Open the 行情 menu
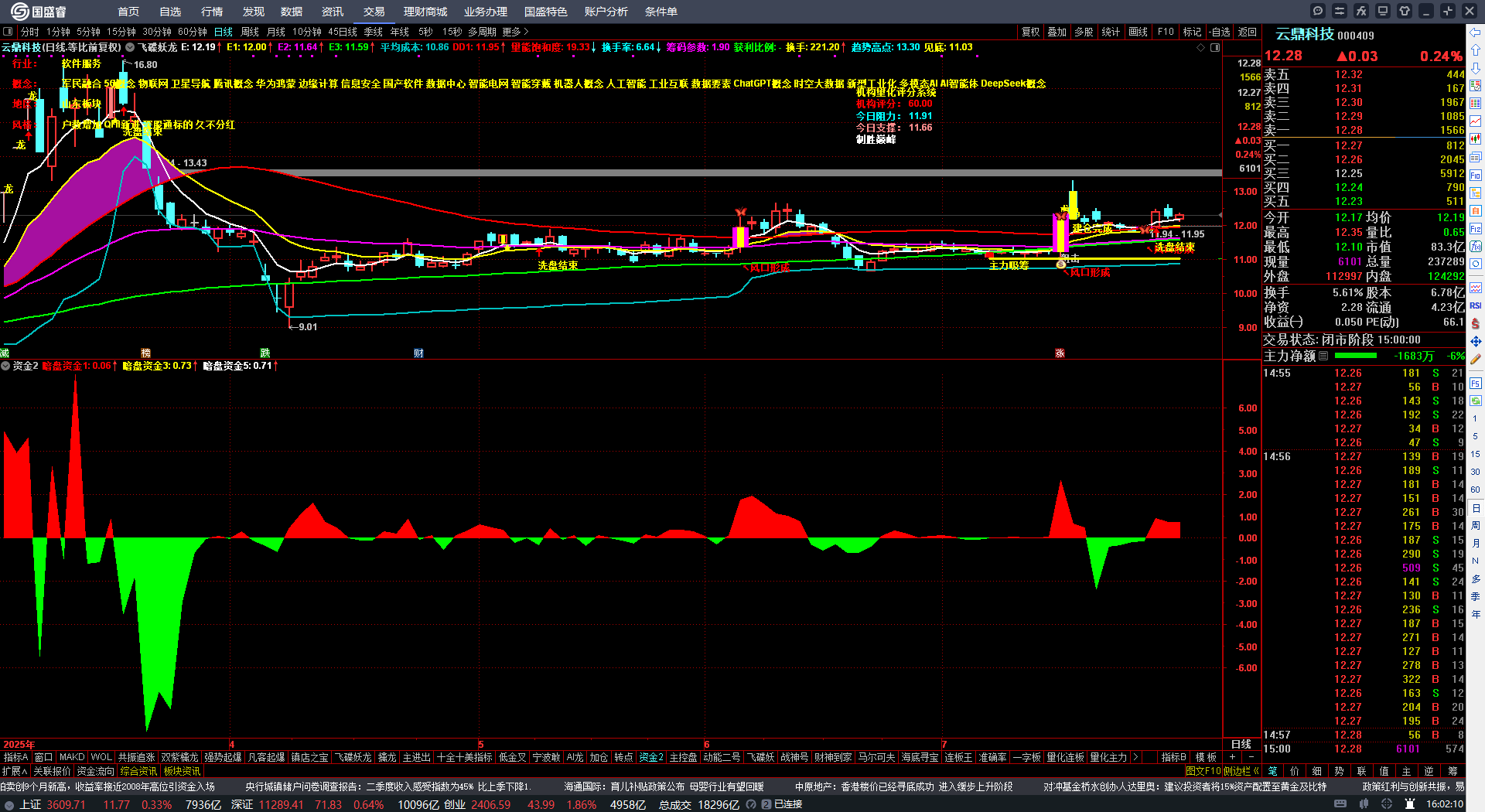The width and height of the screenshot is (1485, 812). click(x=212, y=12)
